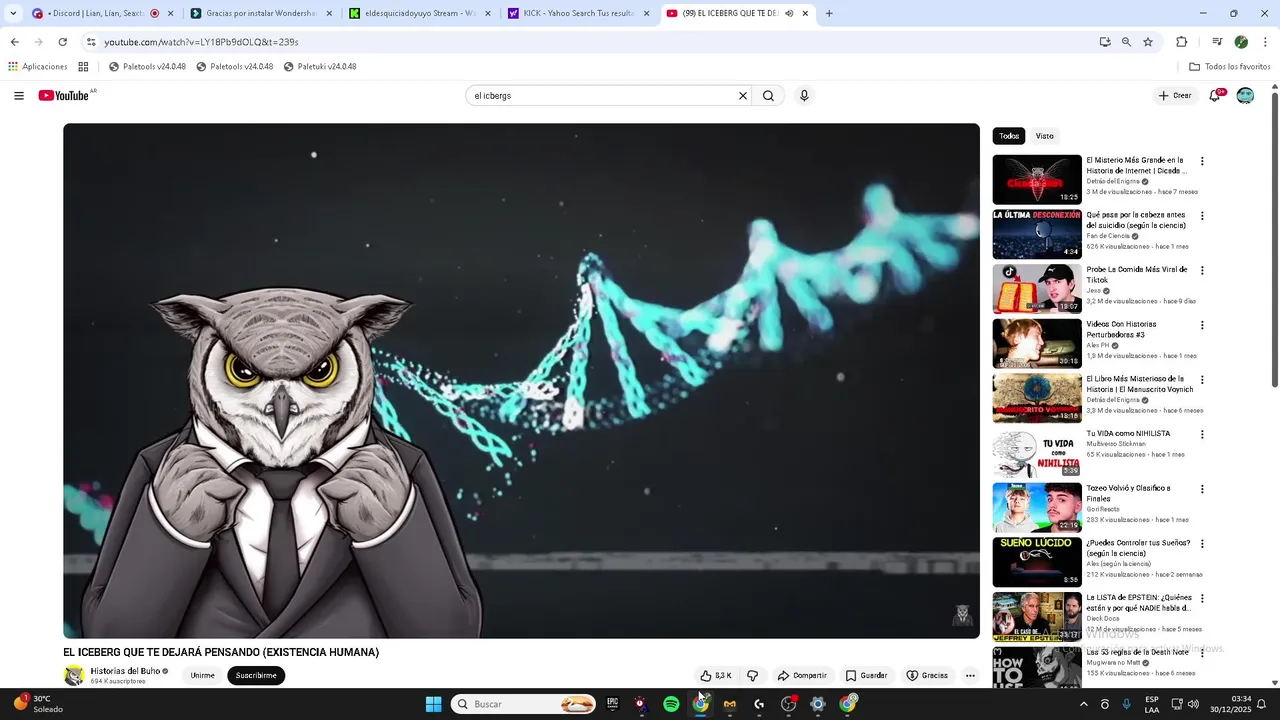This screenshot has width=1280, height=720.
Task: Like the video with thumbs up
Action: (x=716, y=676)
